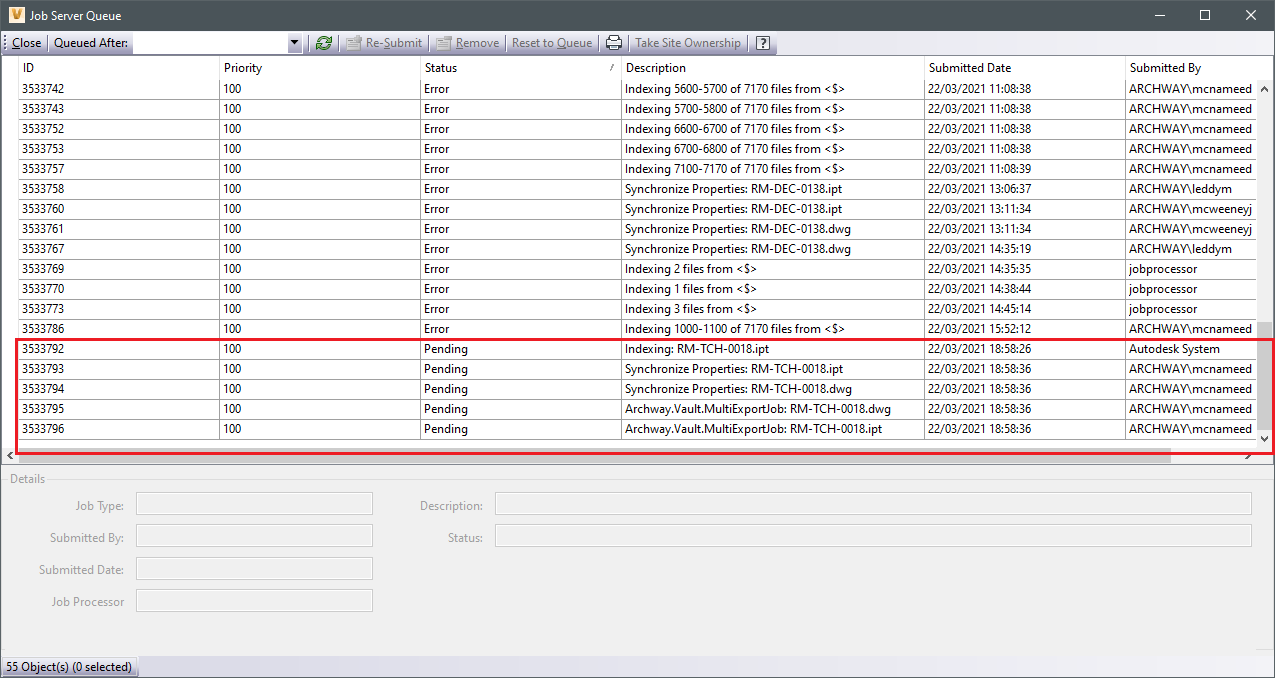This screenshot has width=1275, height=678.
Task: Open help using the question mark icon
Action: click(761, 43)
